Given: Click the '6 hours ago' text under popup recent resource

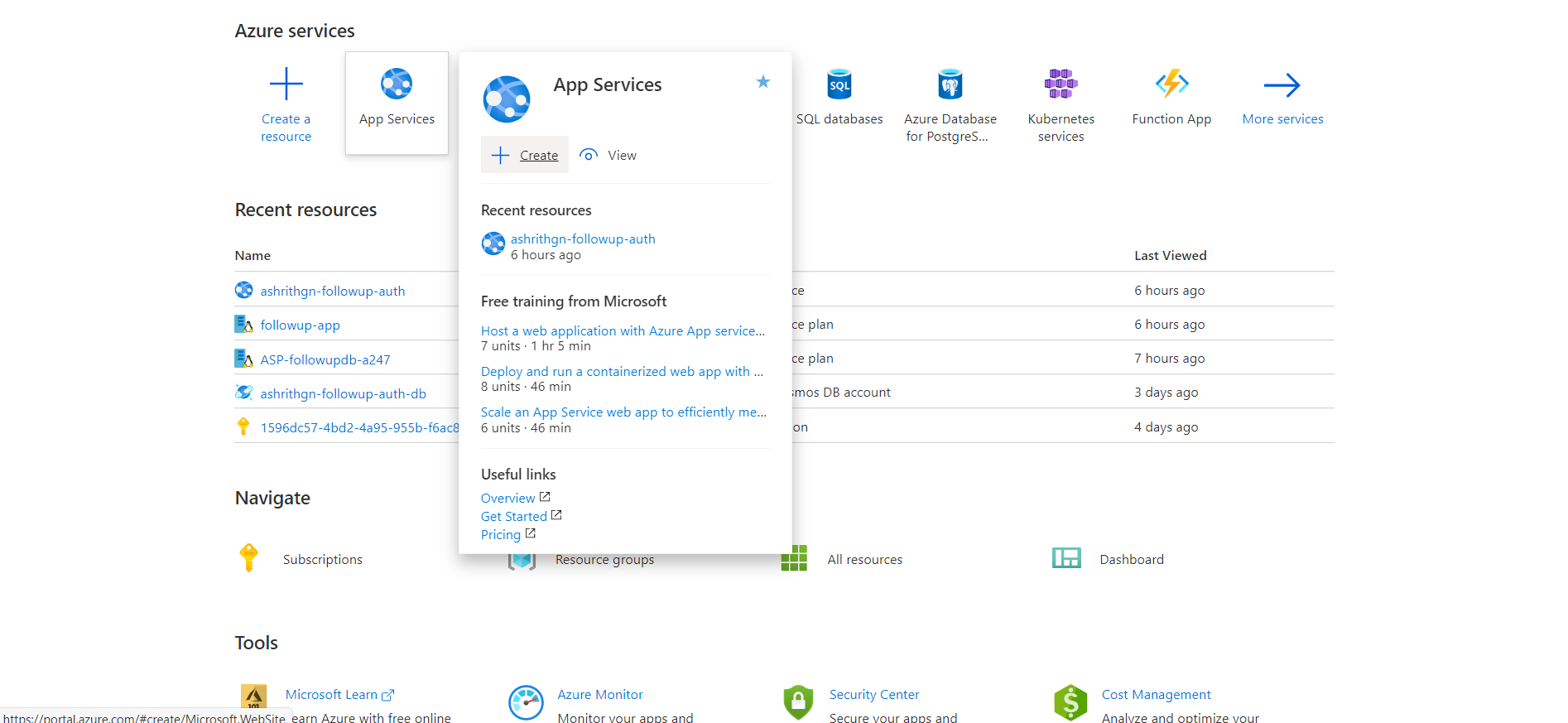Looking at the screenshot, I should coord(546,255).
